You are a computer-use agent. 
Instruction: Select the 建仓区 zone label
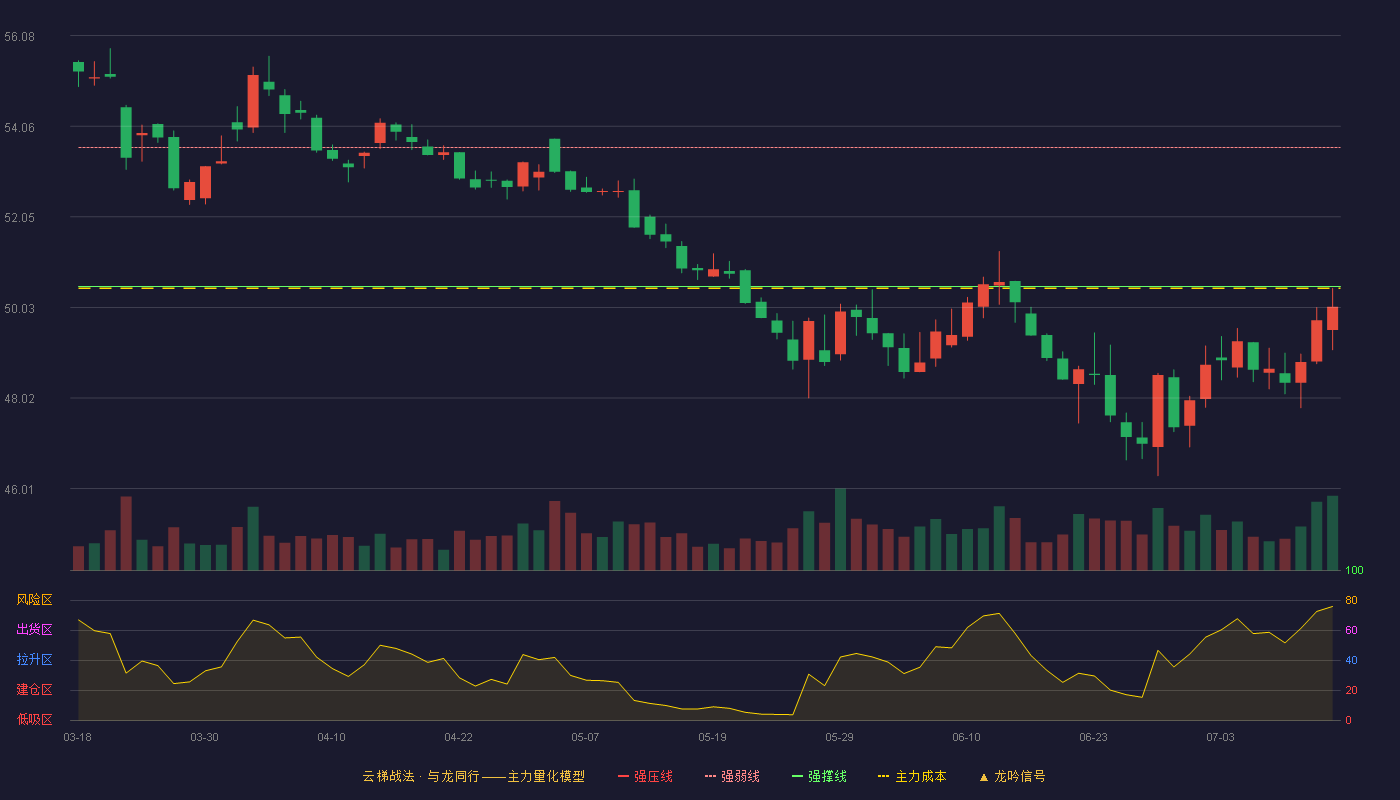coord(34,690)
